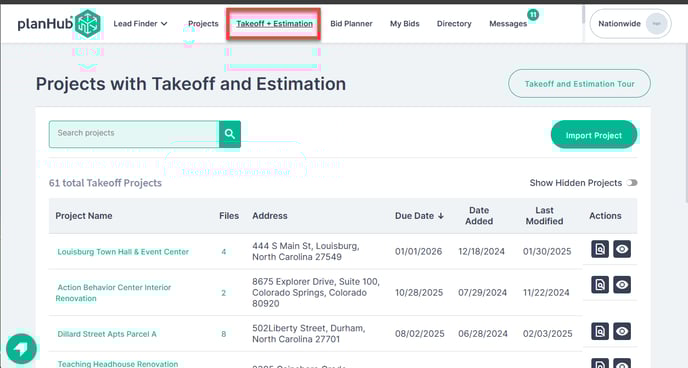Click the Import Project button
Viewport: 688px width, 368px height.
tap(594, 136)
